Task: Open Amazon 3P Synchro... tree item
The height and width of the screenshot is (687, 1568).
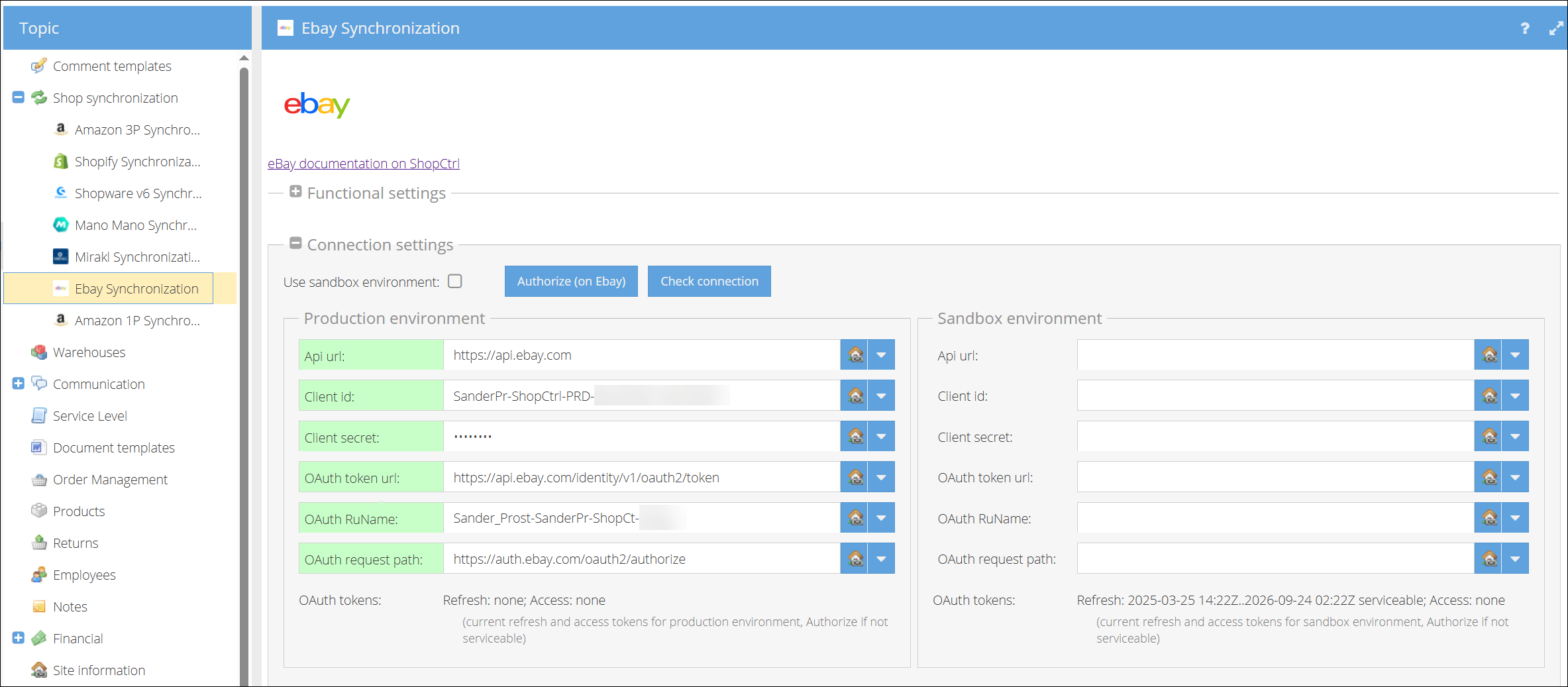Action: coord(137,130)
